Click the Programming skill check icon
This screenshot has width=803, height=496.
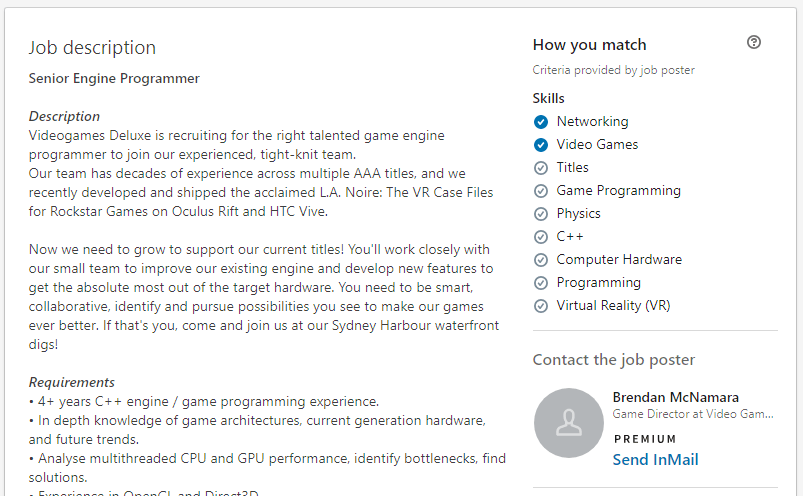541,283
